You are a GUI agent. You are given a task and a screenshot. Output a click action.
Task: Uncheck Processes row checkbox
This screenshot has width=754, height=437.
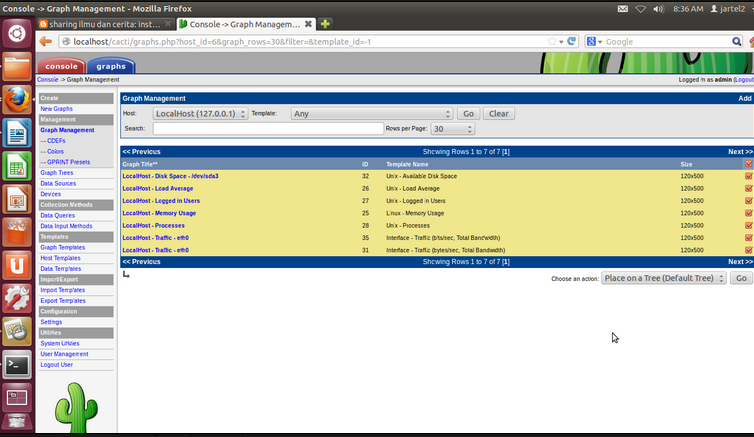tap(748, 225)
